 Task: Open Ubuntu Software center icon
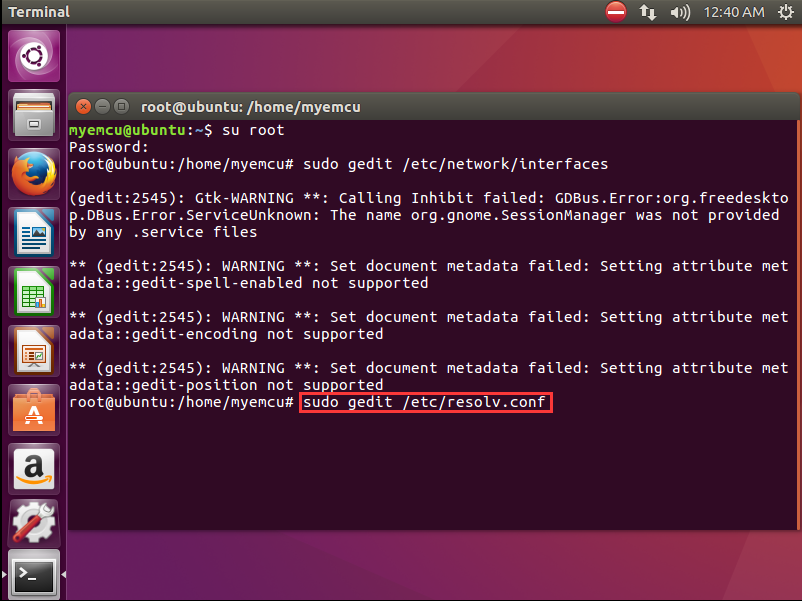(34, 410)
